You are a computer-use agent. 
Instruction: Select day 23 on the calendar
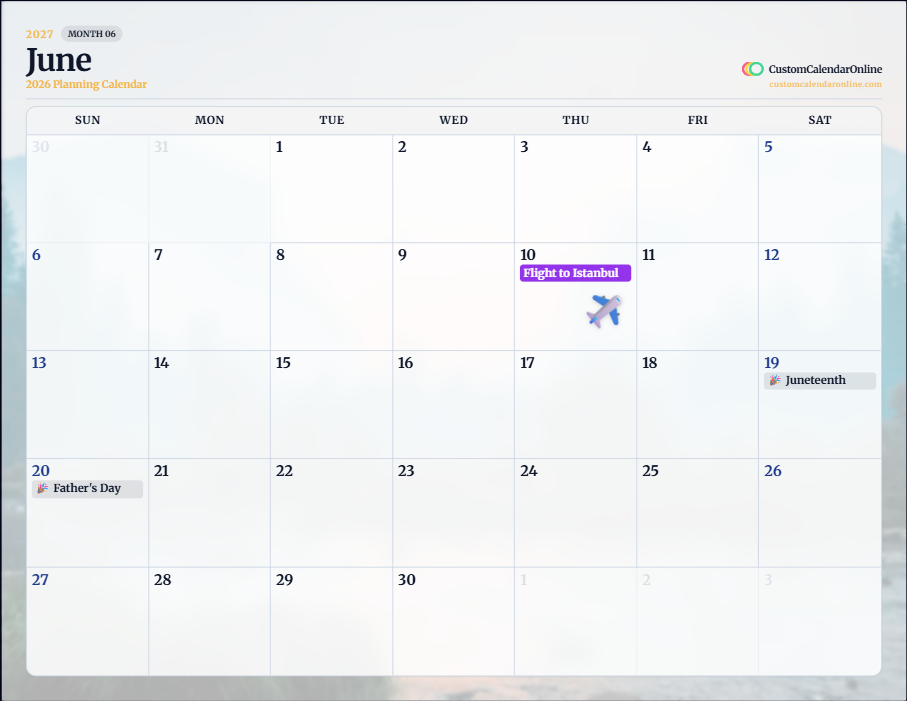tap(454, 513)
